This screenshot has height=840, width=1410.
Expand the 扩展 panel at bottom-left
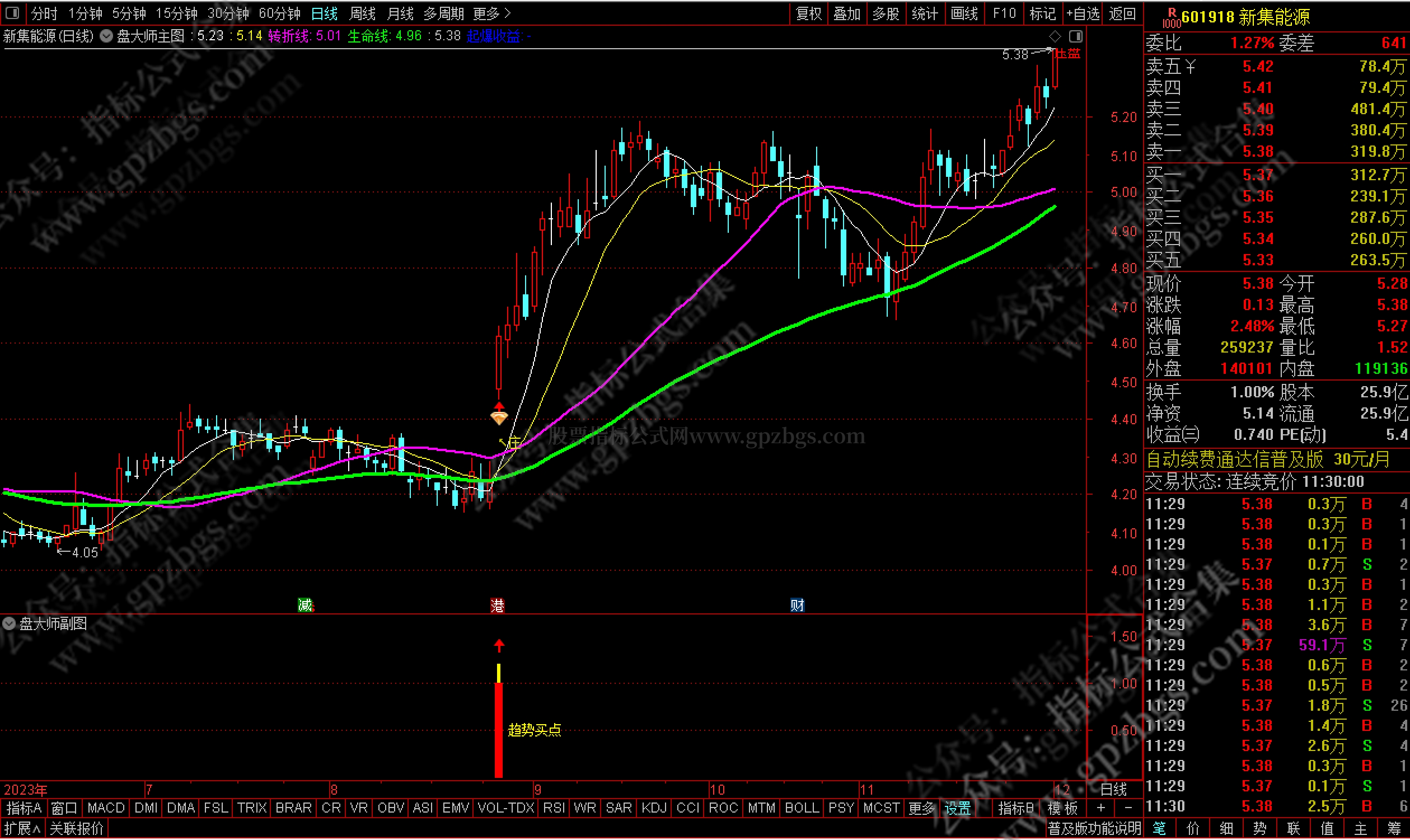tap(22, 829)
